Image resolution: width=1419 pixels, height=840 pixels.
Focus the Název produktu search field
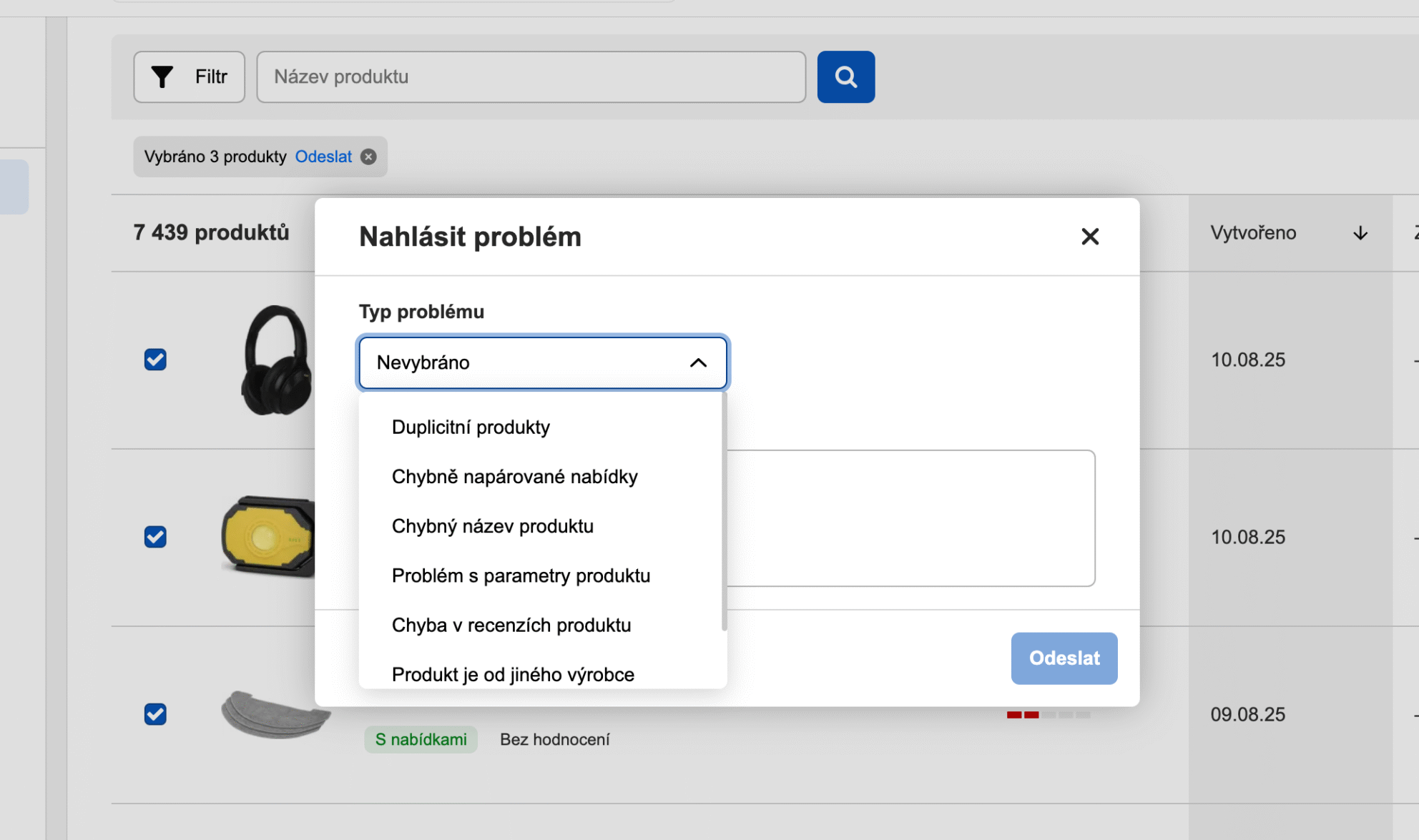[x=531, y=76]
